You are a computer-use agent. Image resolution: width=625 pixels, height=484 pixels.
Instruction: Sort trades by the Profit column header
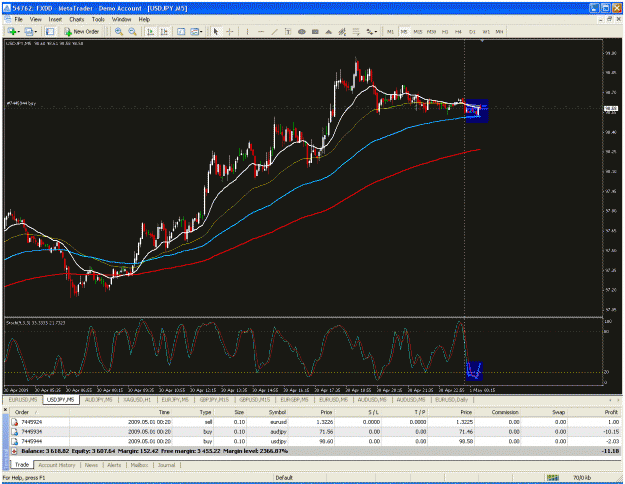click(594, 412)
